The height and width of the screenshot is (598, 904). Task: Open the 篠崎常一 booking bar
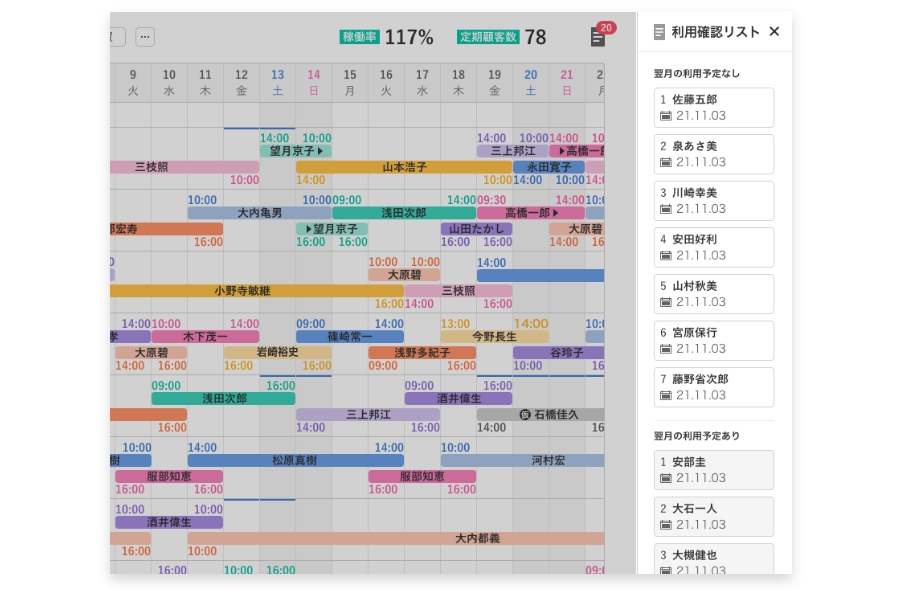coord(350,336)
